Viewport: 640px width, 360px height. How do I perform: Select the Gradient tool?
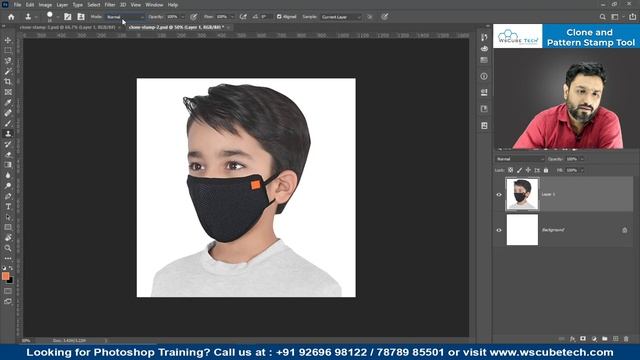coord(8,165)
